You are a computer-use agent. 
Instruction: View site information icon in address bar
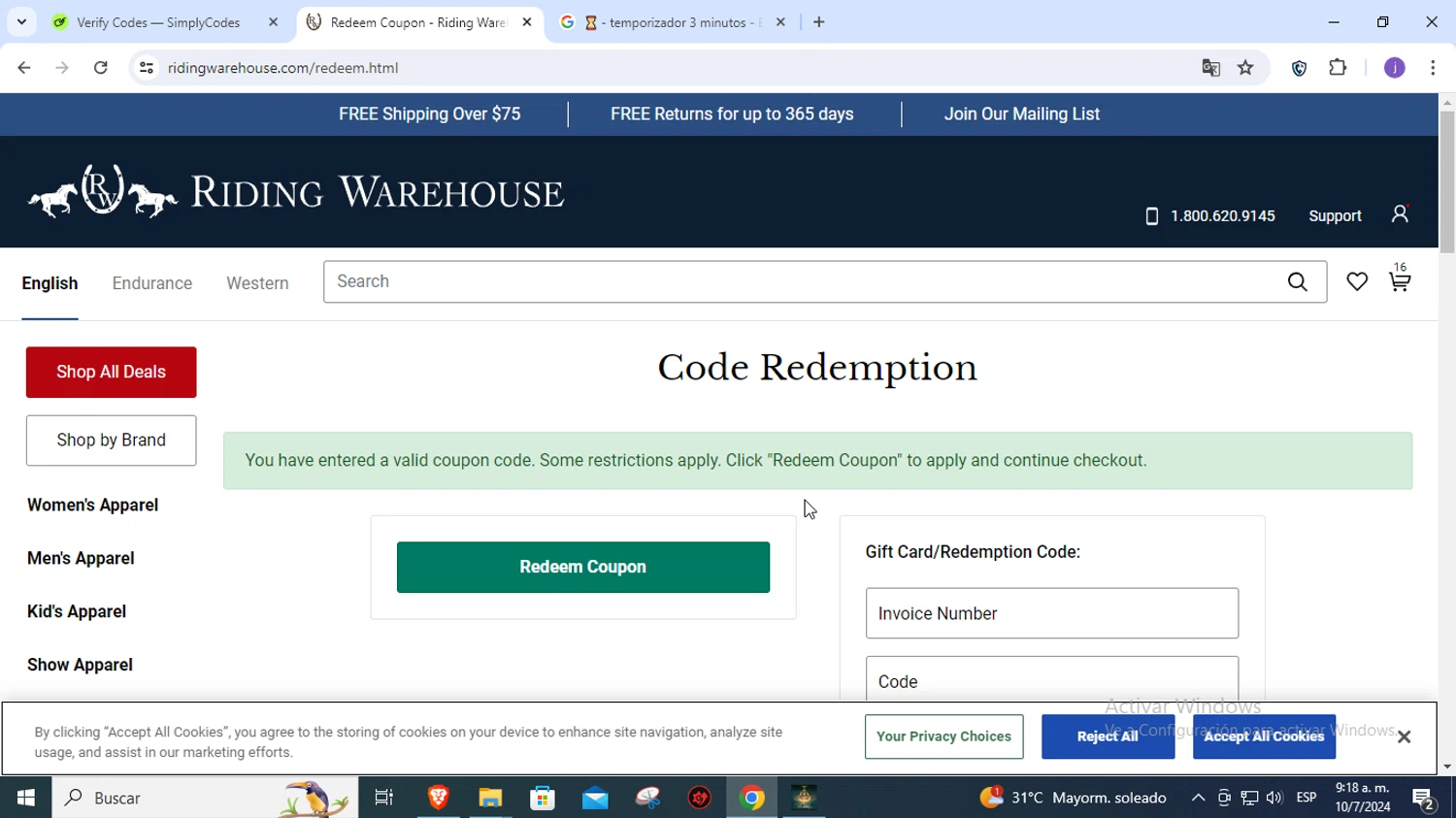point(147,68)
